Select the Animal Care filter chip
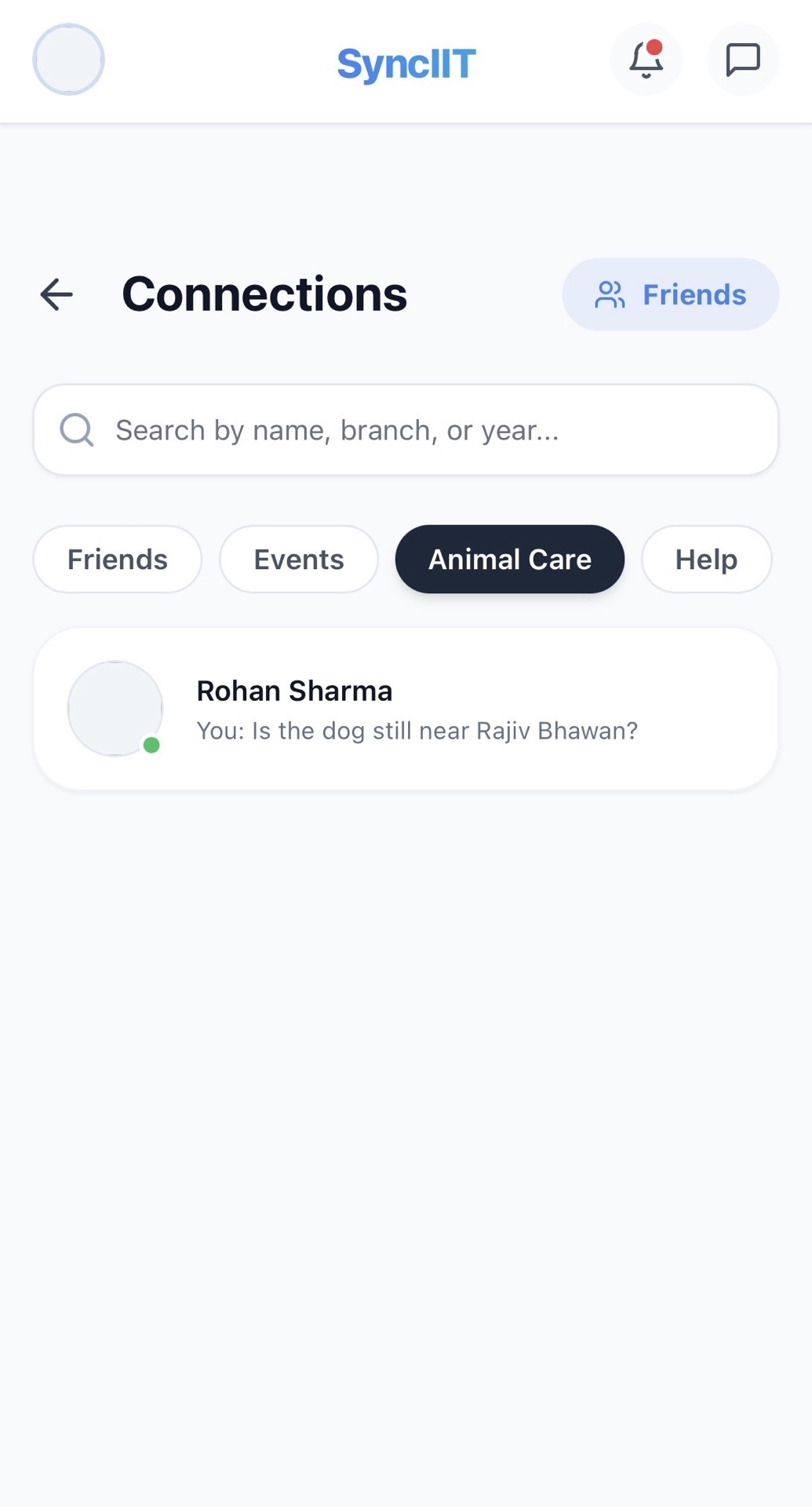Screen dimensions: 812x1507 click(510, 560)
